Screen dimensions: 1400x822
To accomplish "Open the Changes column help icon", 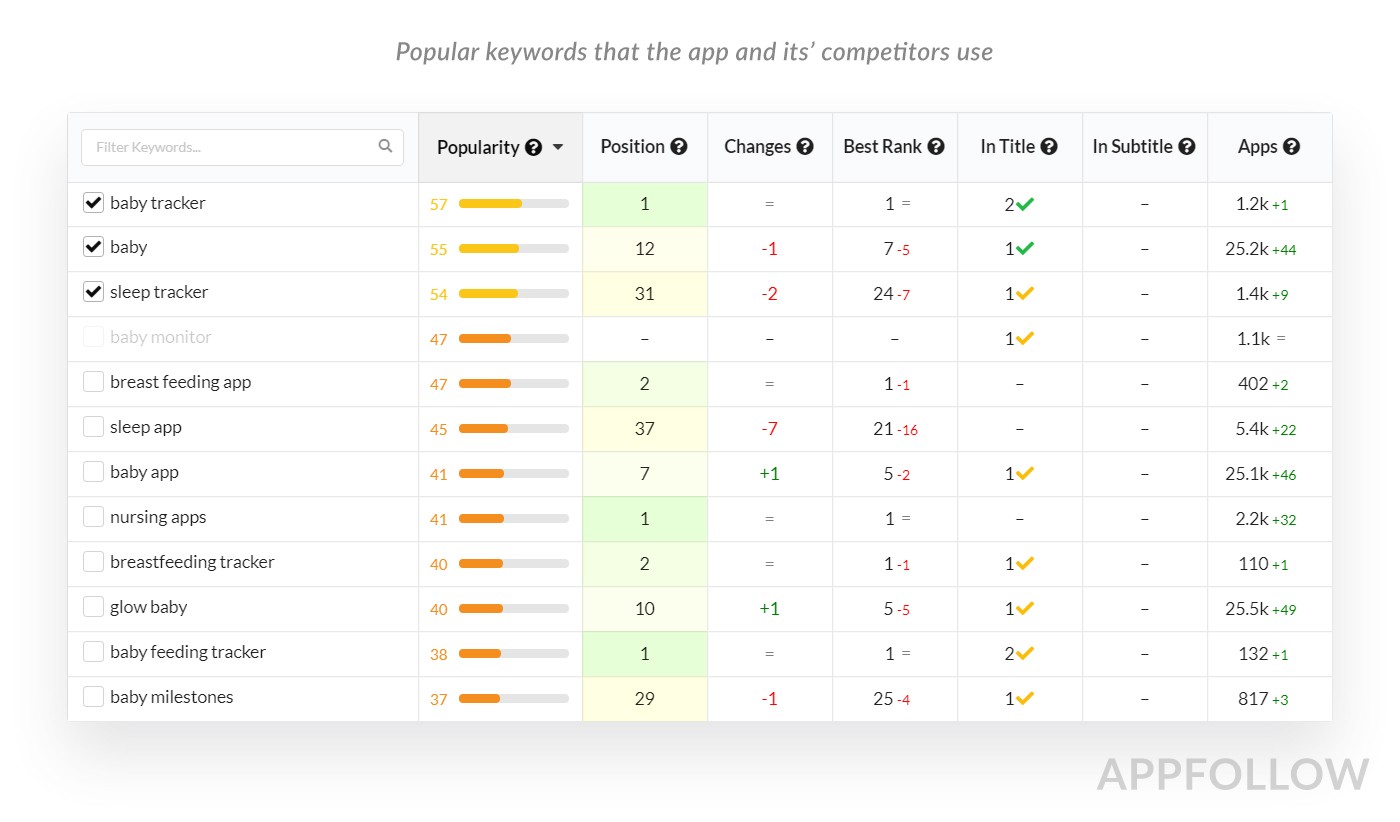I will pos(805,147).
